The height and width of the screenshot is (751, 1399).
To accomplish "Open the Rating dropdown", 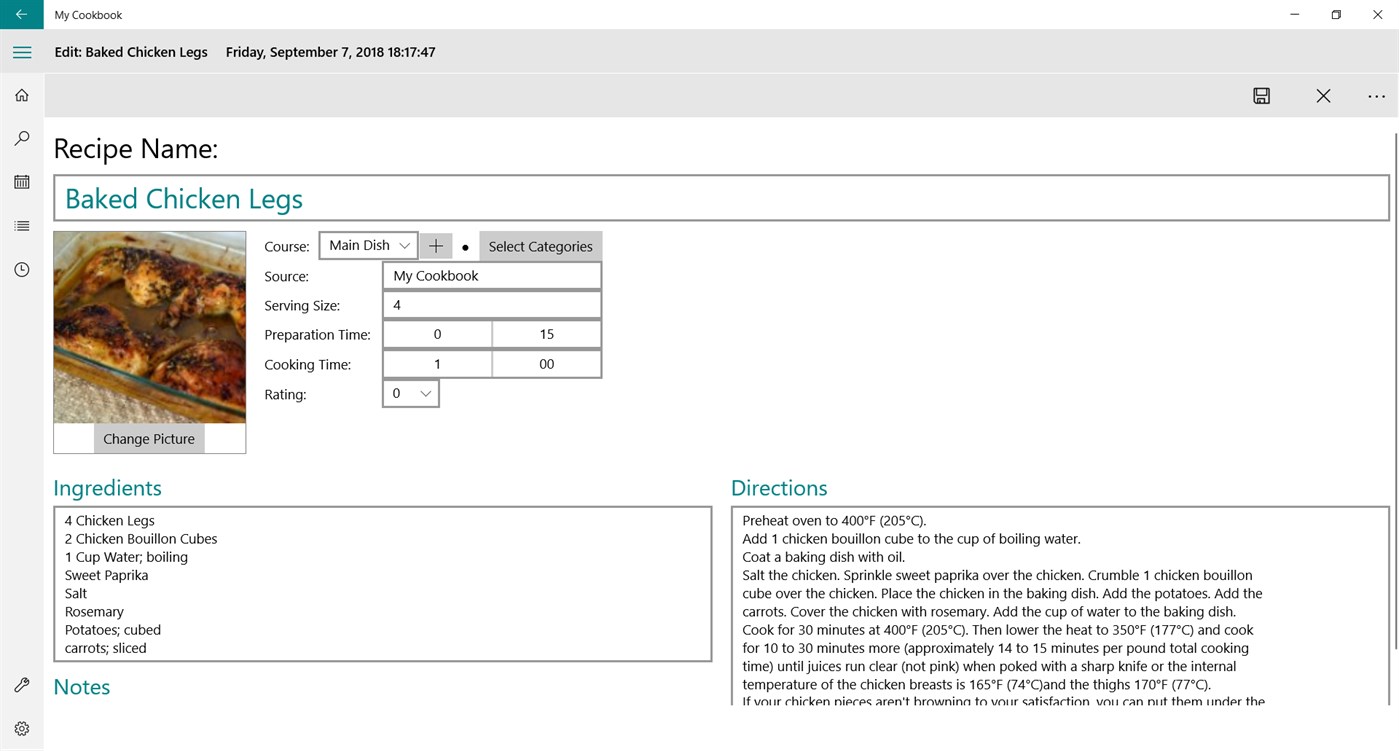I will [410, 393].
